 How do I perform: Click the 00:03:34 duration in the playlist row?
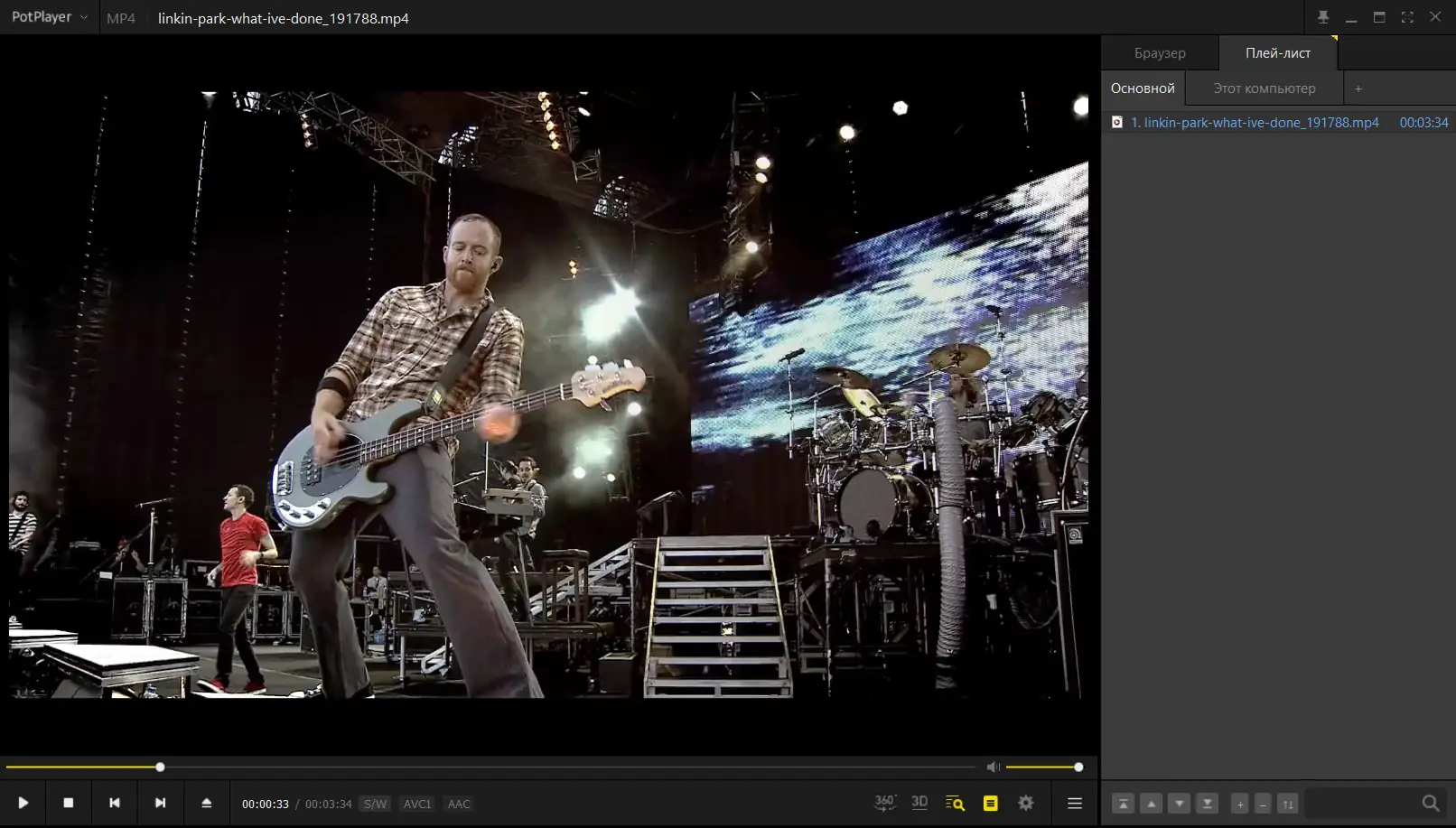coord(1424,123)
